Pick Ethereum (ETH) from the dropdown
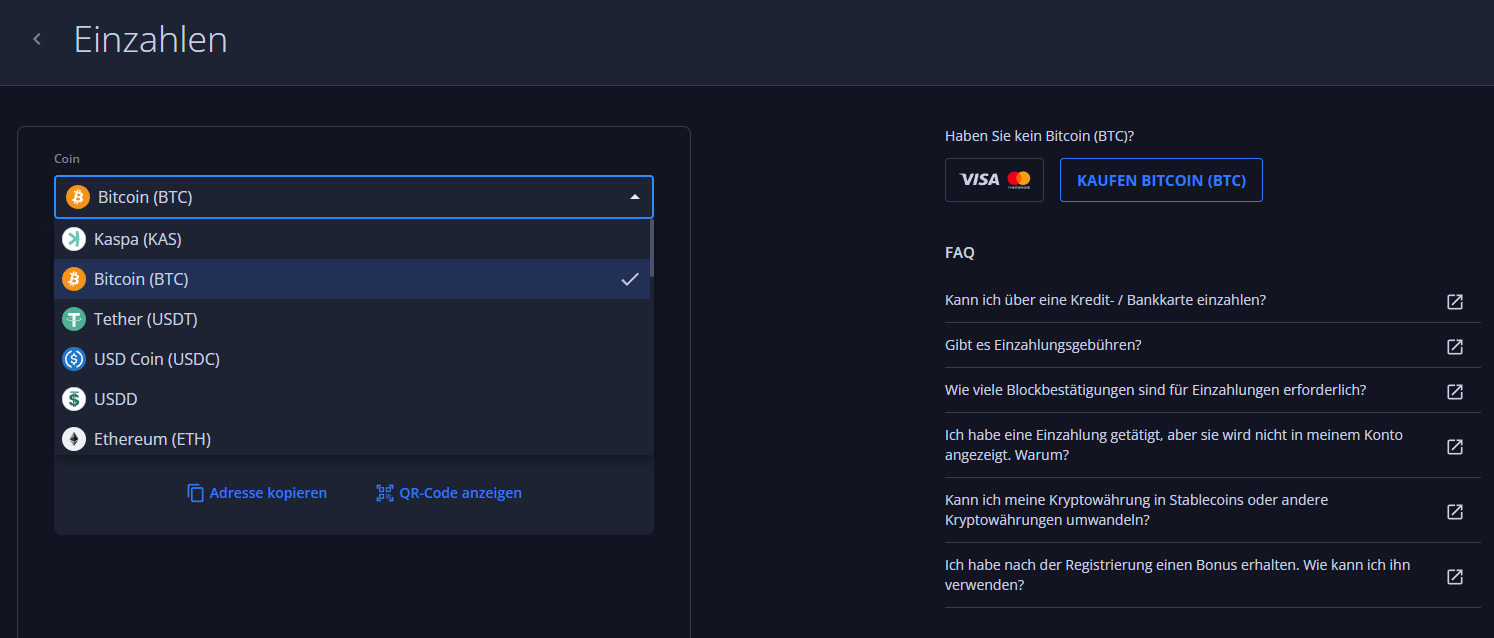The image size is (1494, 638). 352,439
